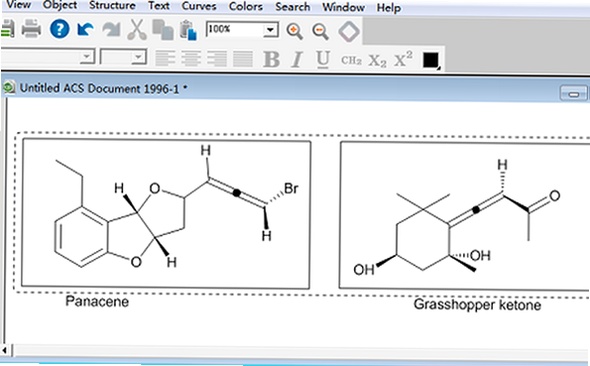Open the Text menu

coord(158,6)
